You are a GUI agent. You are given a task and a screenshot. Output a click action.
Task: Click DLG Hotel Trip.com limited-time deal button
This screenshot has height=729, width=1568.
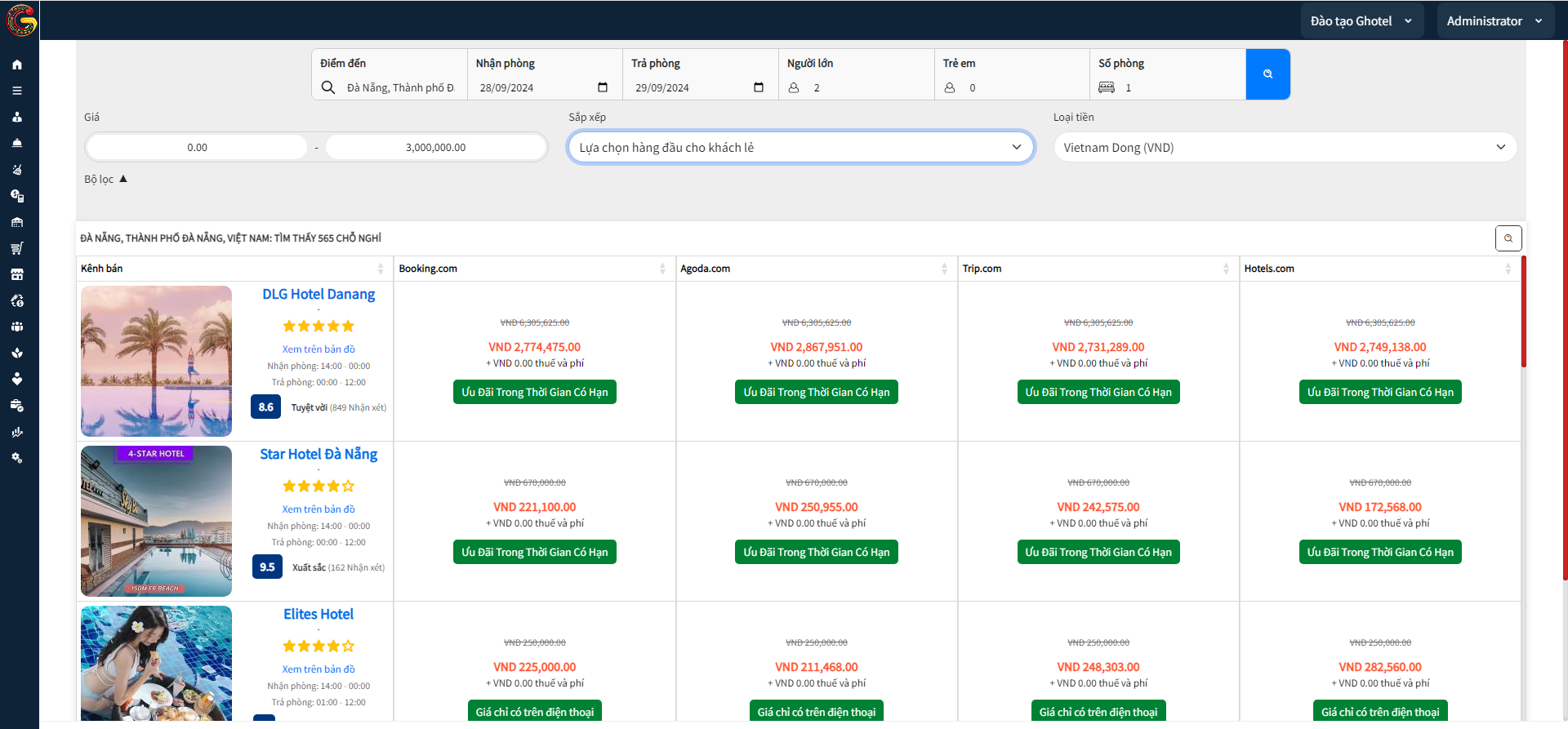click(1098, 392)
